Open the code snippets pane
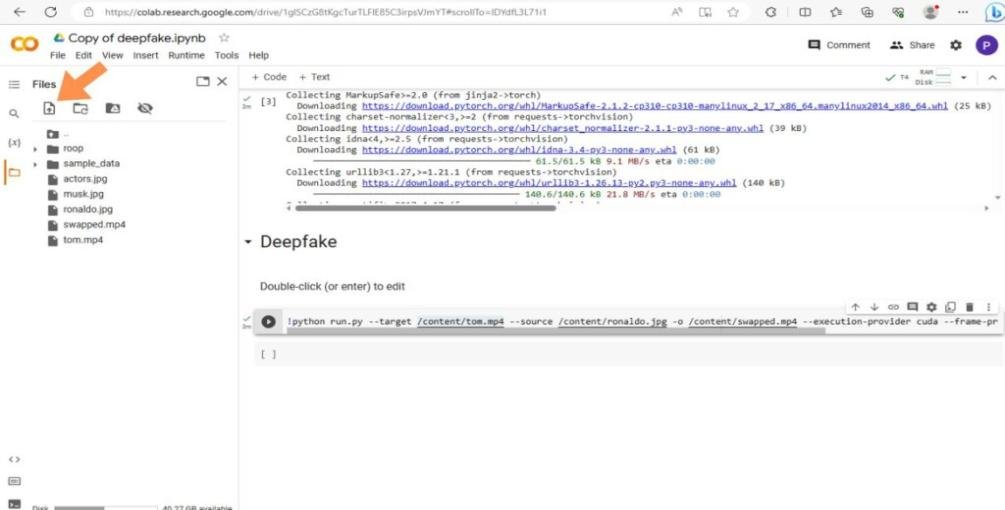 click(14, 459)
